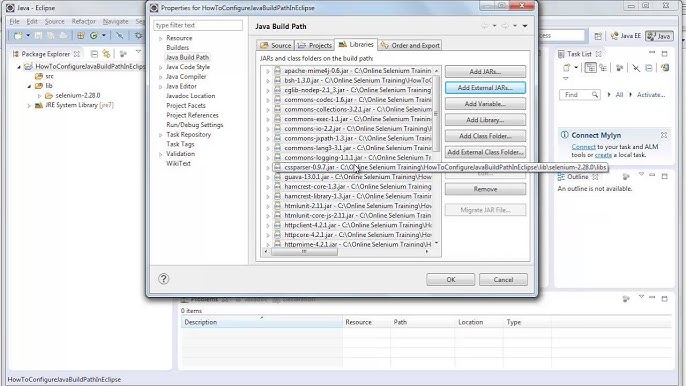Click the type filter text field
Viewport: 686px width, 386px height.
click(198, 25)
